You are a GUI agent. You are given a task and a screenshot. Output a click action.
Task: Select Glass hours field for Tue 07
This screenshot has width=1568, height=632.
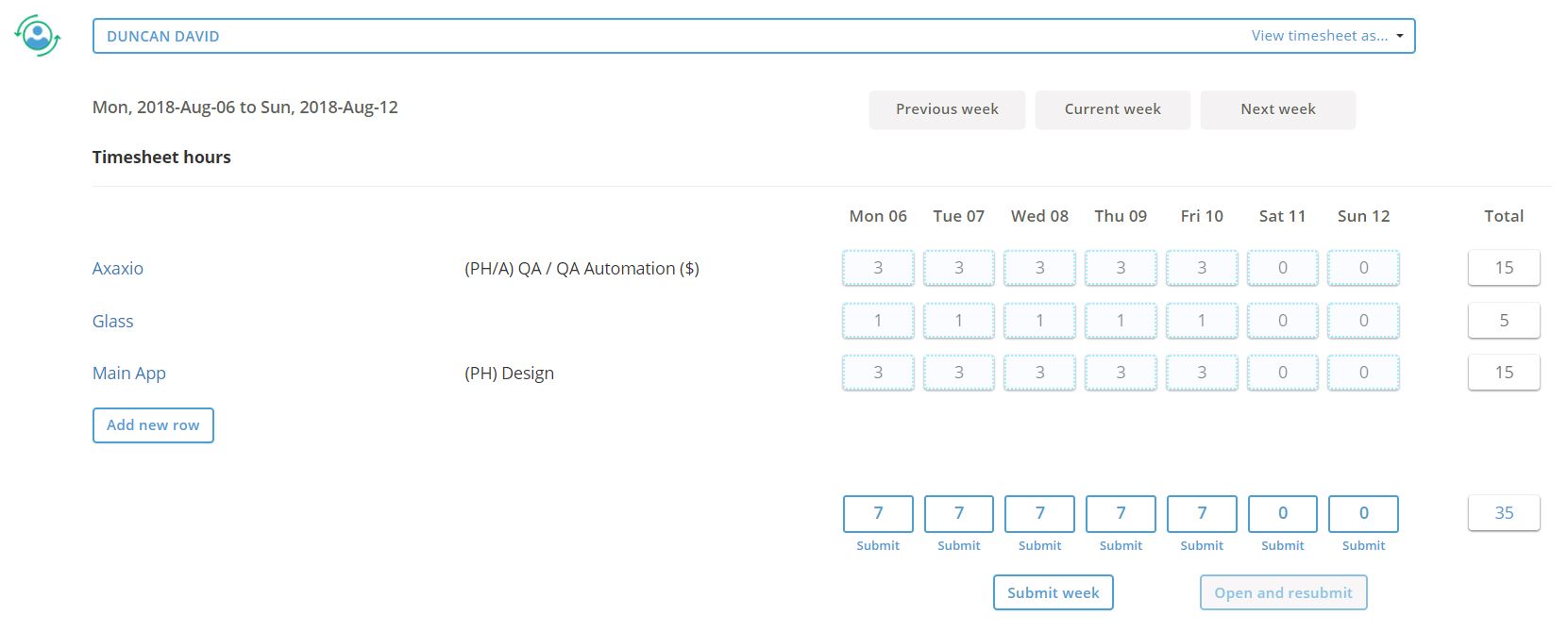point(959,321)
